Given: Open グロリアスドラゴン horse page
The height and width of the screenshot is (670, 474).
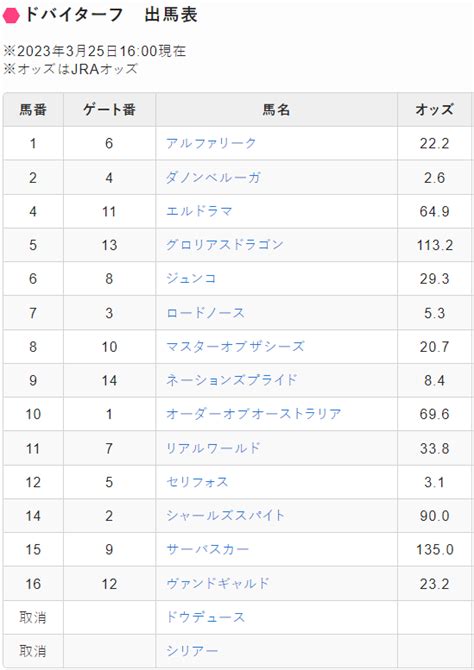Looking at the screenshot, I should (x=225, y=245).
